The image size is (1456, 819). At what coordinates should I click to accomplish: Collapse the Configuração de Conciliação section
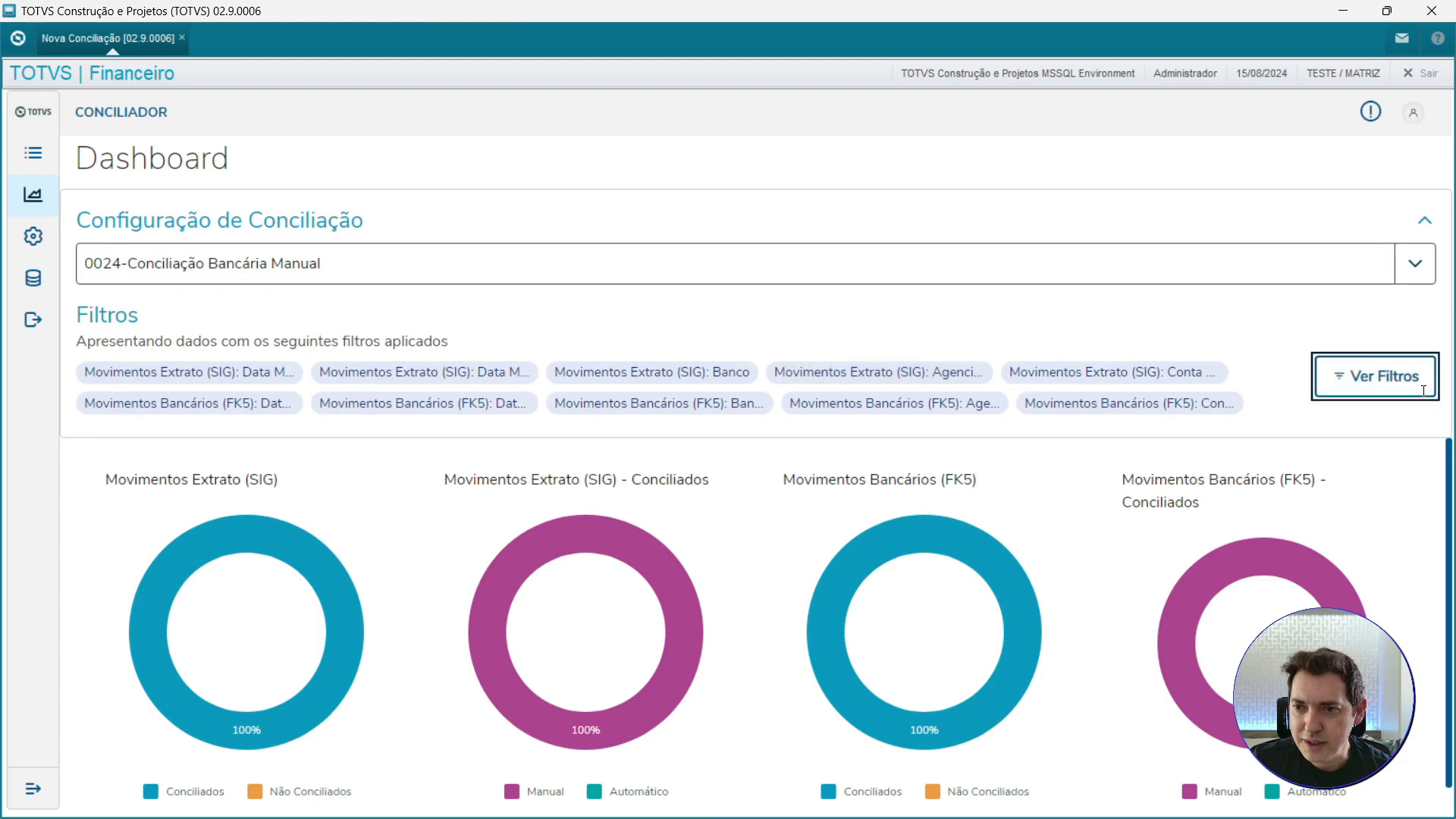(x=1424, y=221)
